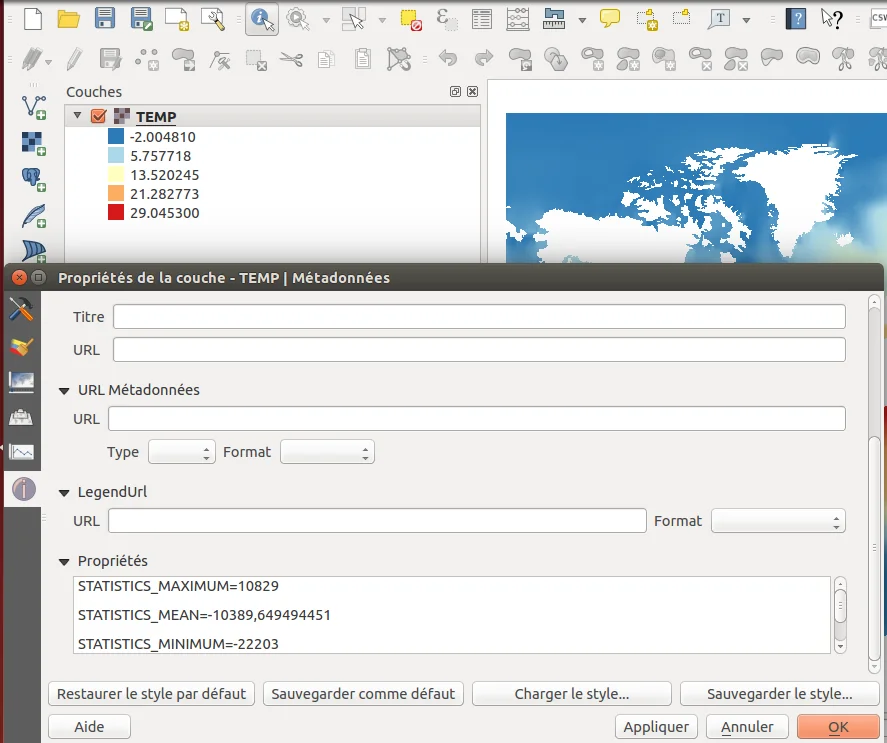Click the Save Project floppy disk icon
Image resolution: width=887 pixels, height=743 pixels.
pyautogui.click(x=105, y=19)
